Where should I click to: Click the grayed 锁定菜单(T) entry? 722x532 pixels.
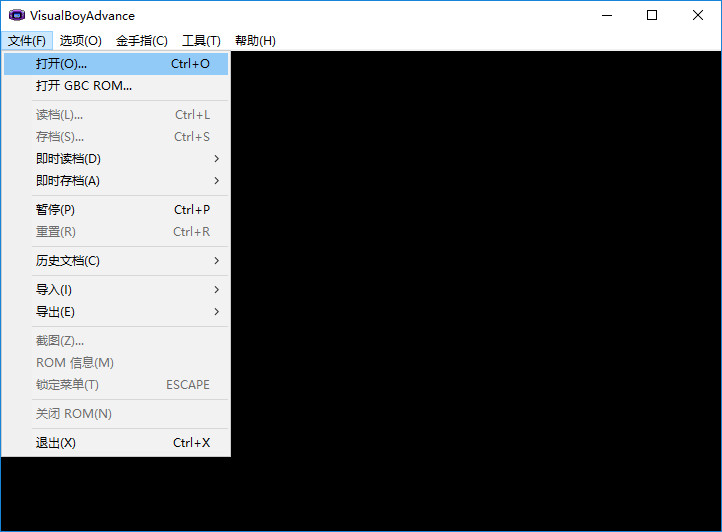click(x=116, y=385)
